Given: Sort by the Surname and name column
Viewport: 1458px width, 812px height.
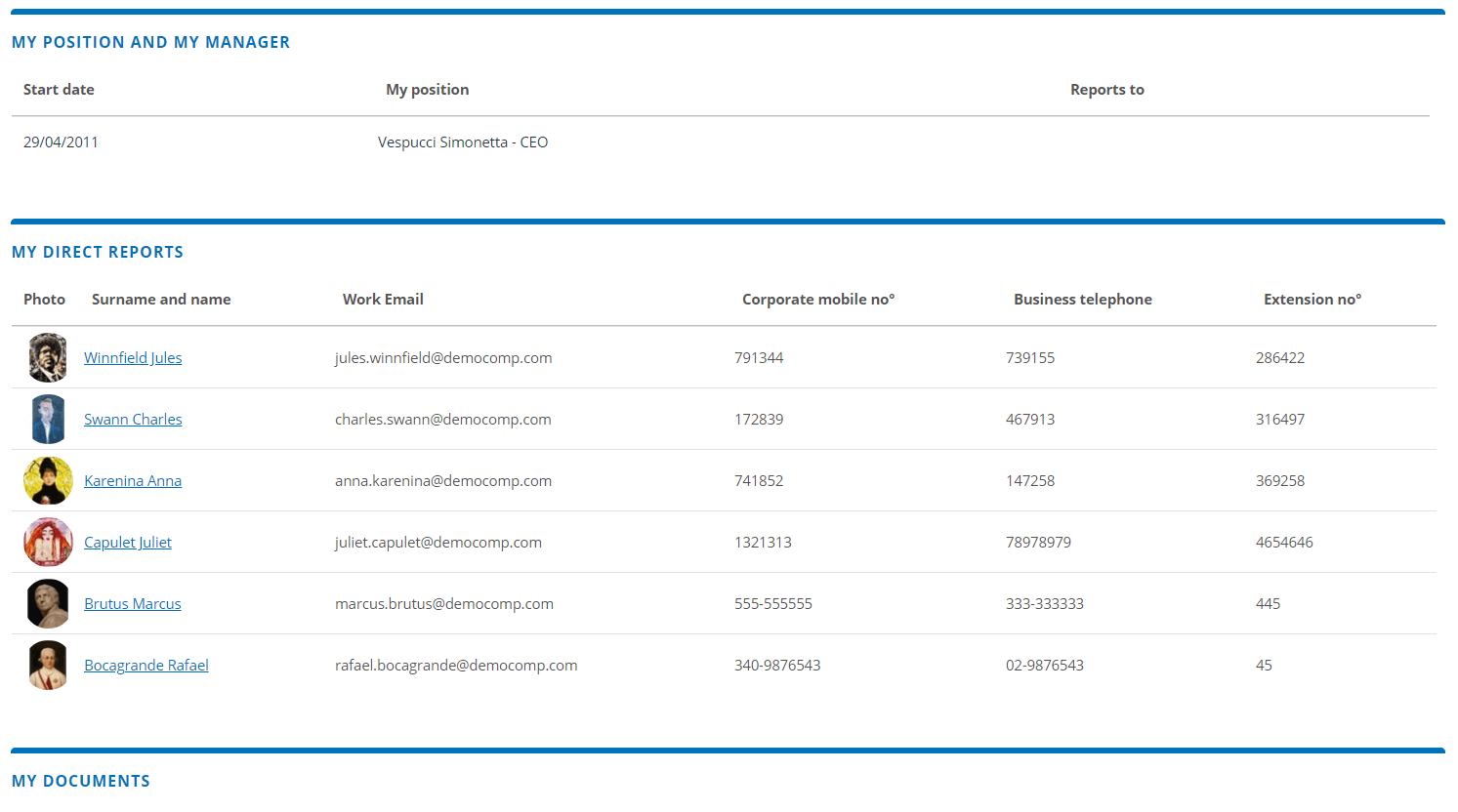Looking at the screenshot, I should point(161,299).
